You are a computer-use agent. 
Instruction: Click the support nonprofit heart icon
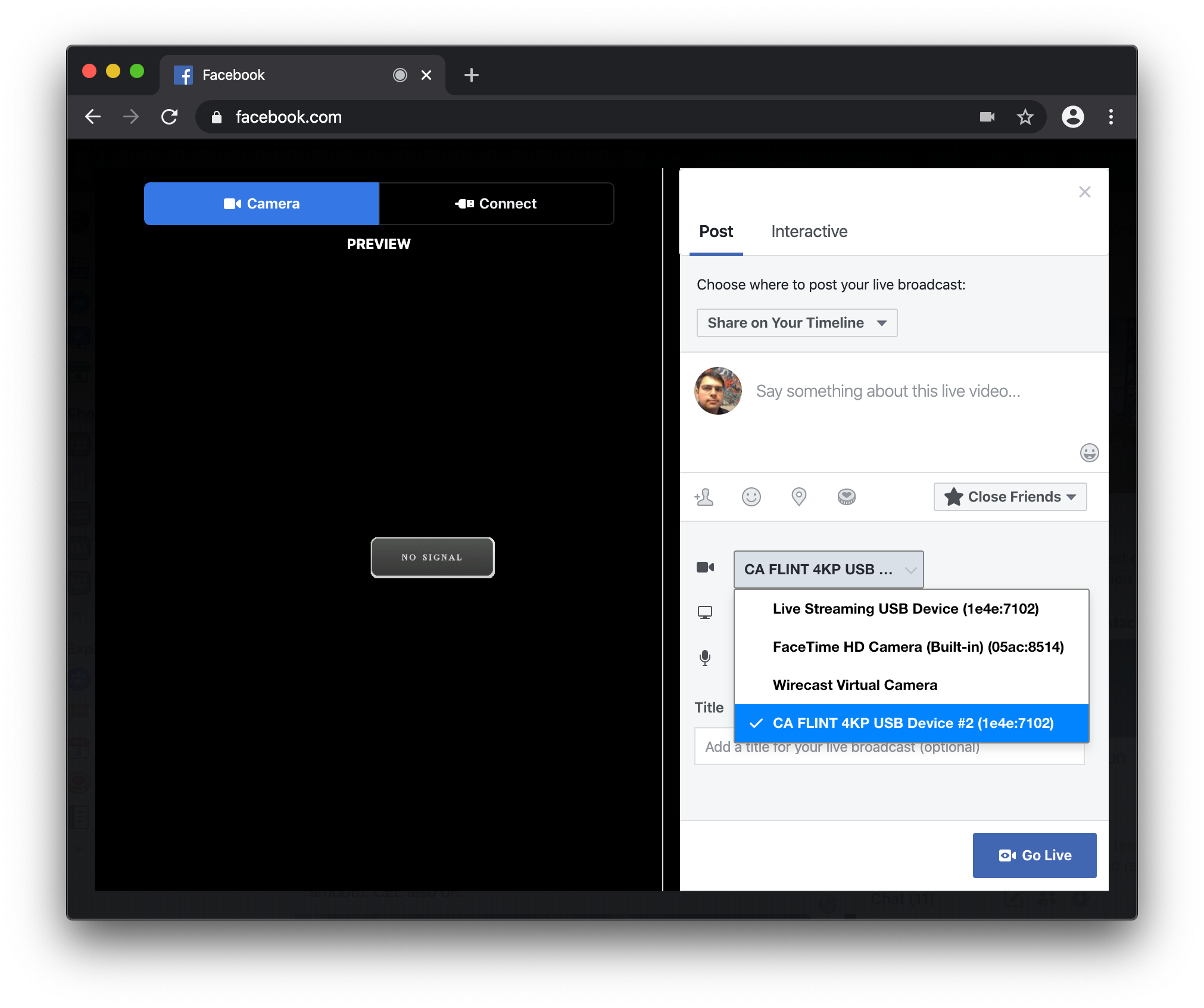click(846, 497)
